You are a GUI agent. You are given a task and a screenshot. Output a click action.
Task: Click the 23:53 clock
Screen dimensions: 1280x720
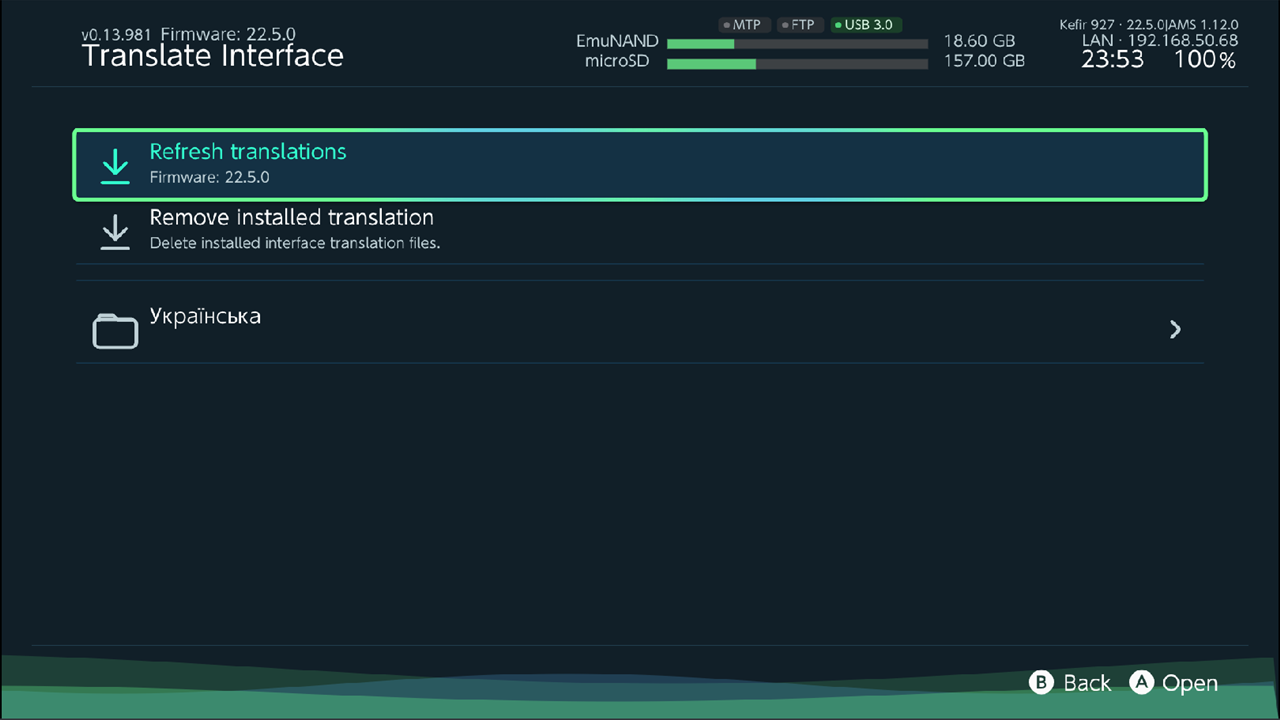tap(1112, 60)
